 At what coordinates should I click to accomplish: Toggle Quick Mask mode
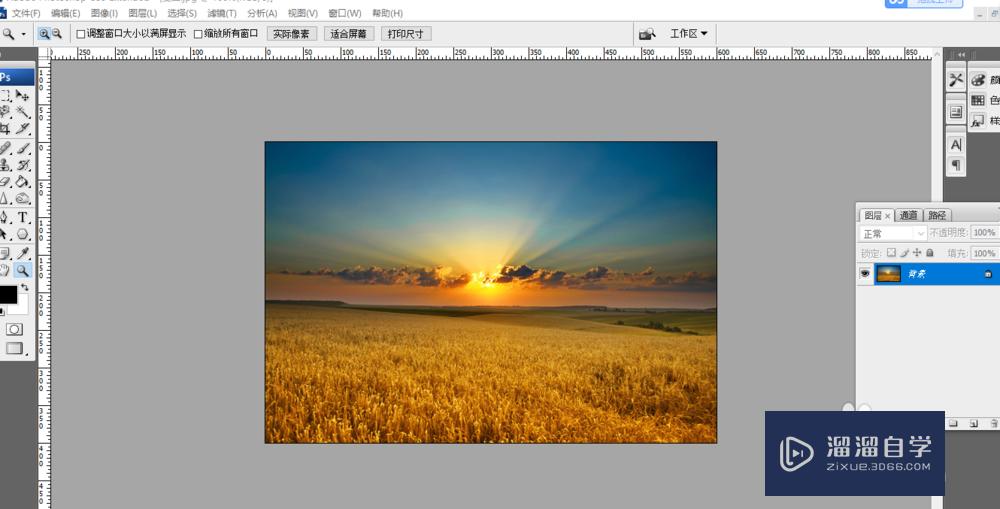(14, 329)
